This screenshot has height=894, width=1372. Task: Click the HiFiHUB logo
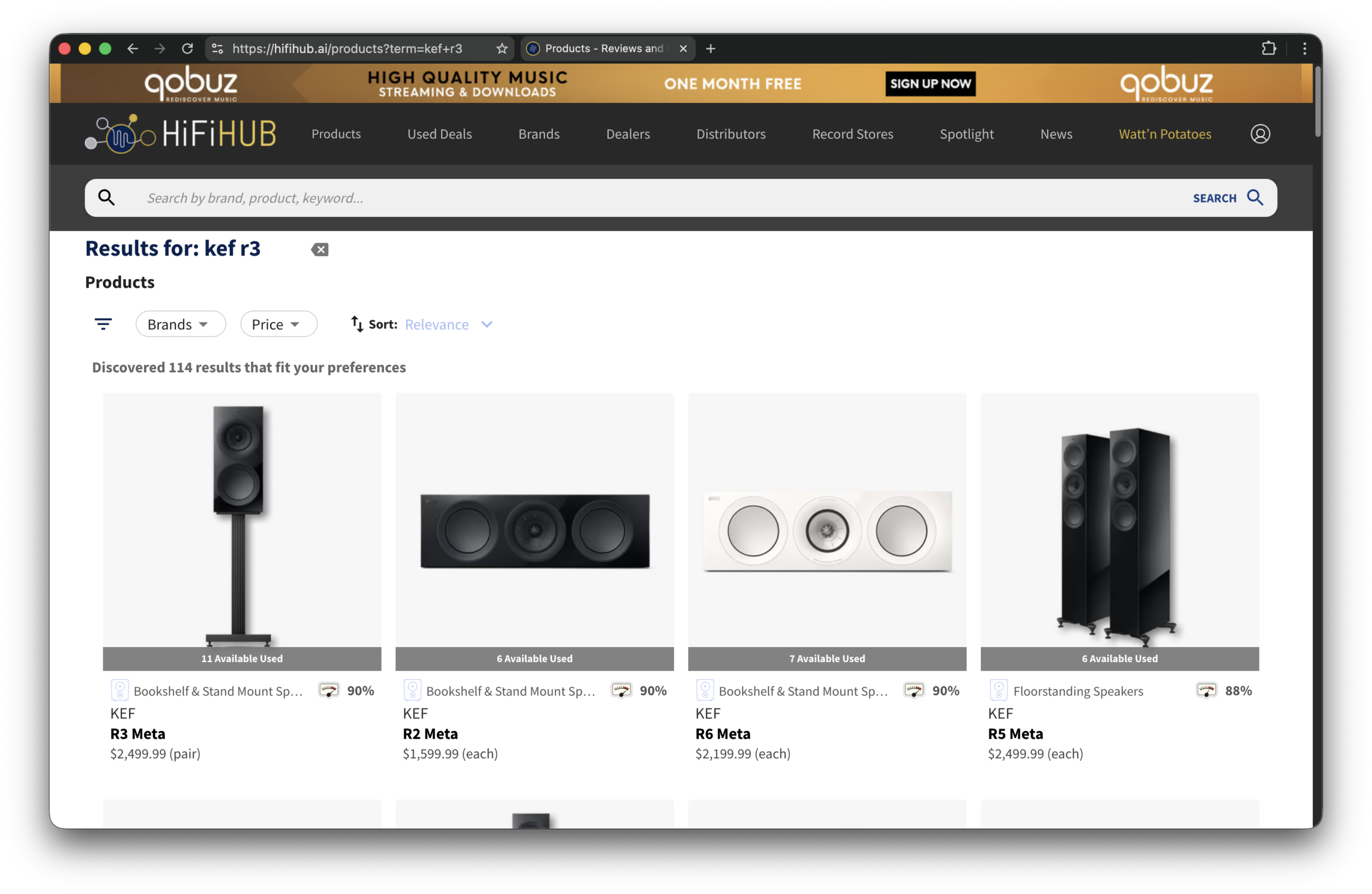181,133
